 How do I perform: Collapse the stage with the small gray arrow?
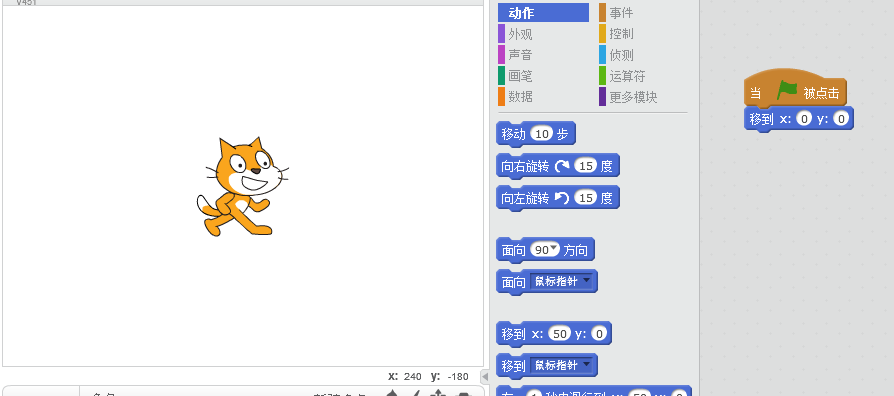485,376
